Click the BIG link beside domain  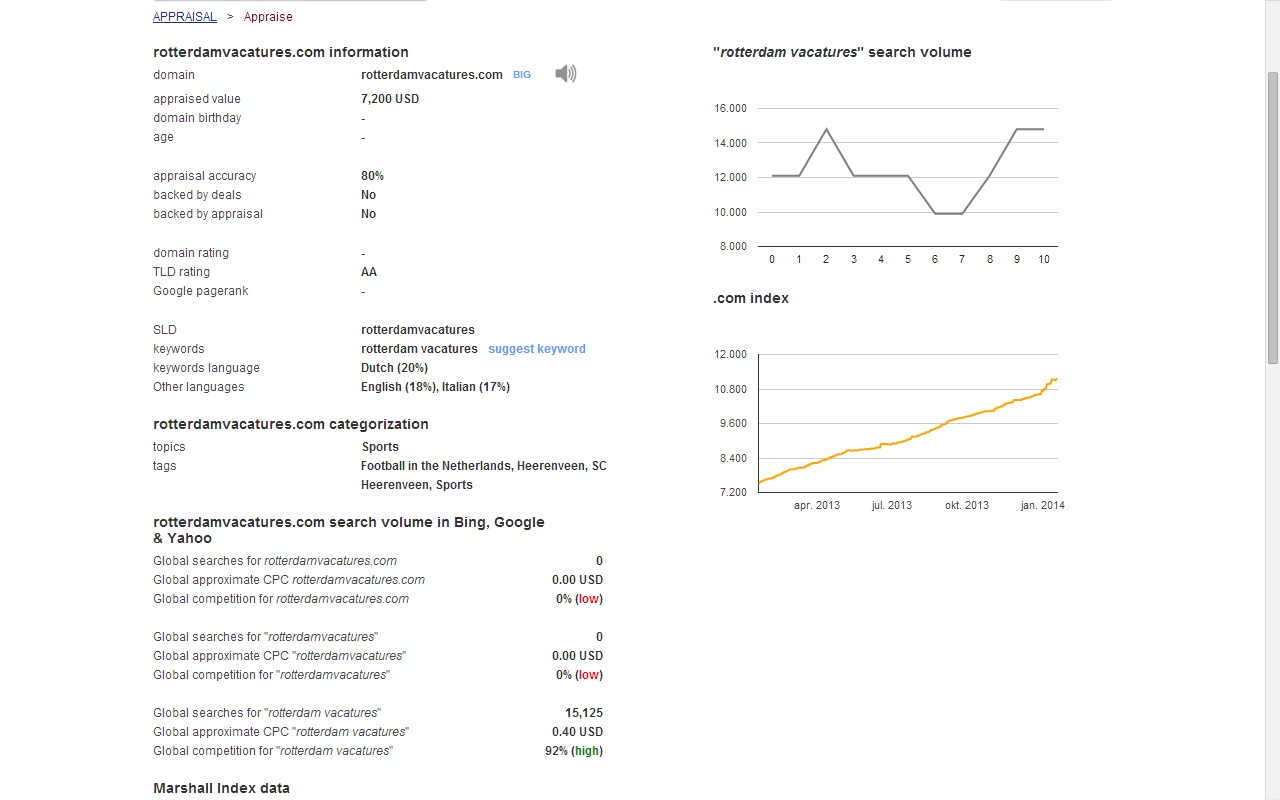(x=522, y=75)
